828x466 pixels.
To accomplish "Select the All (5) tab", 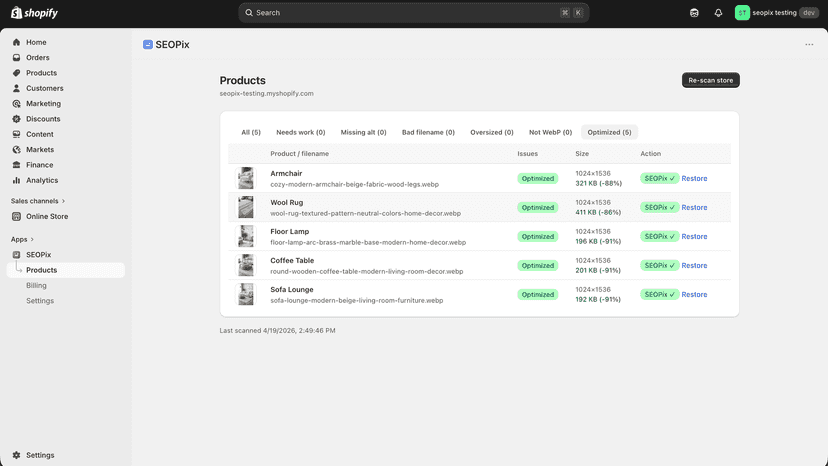I will pos(251,132).
